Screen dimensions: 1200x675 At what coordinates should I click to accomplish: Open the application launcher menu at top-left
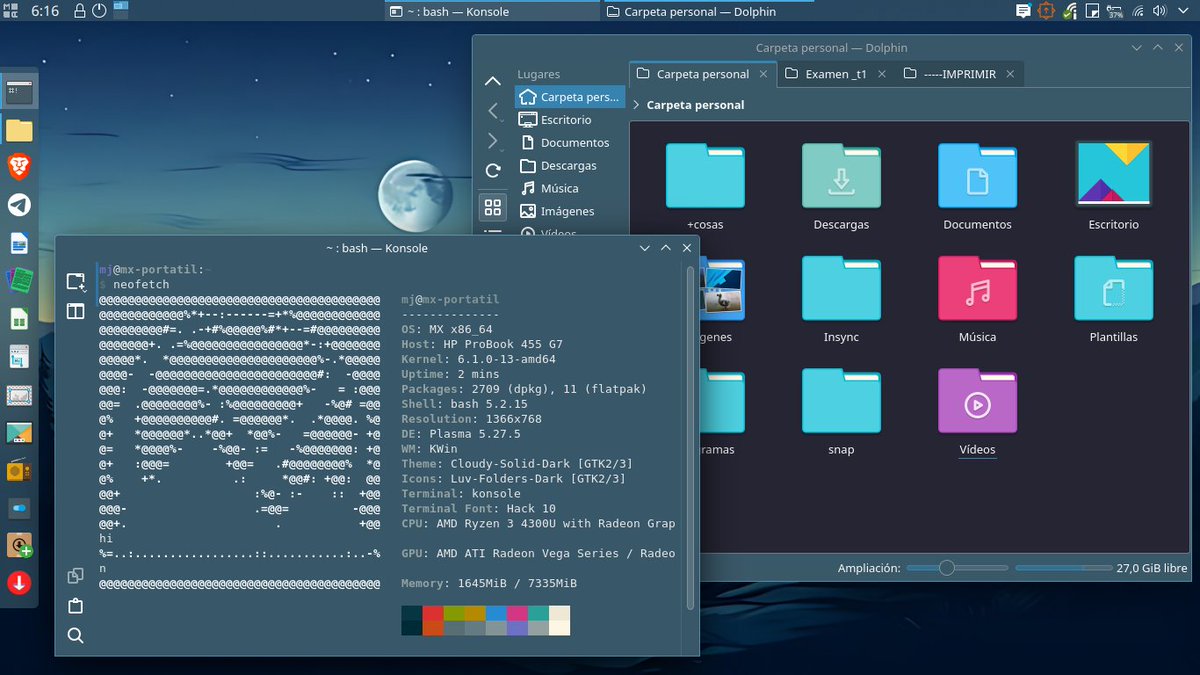(9, 11)
